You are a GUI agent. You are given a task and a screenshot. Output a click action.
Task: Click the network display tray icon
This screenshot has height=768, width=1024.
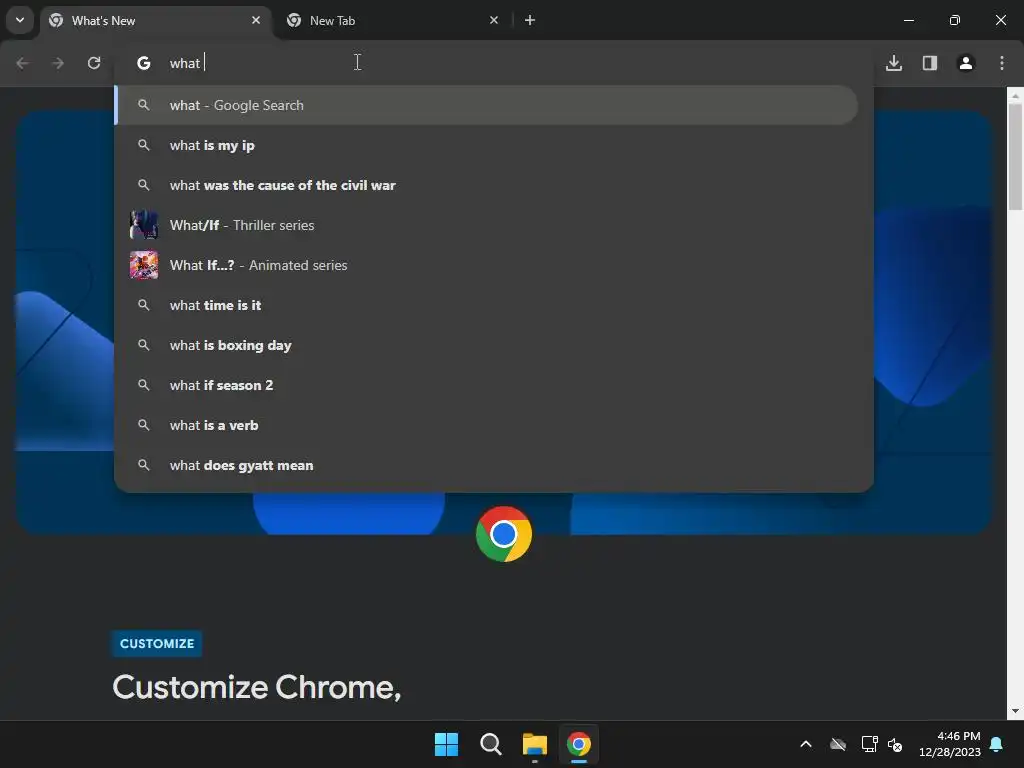click(869, 744)
